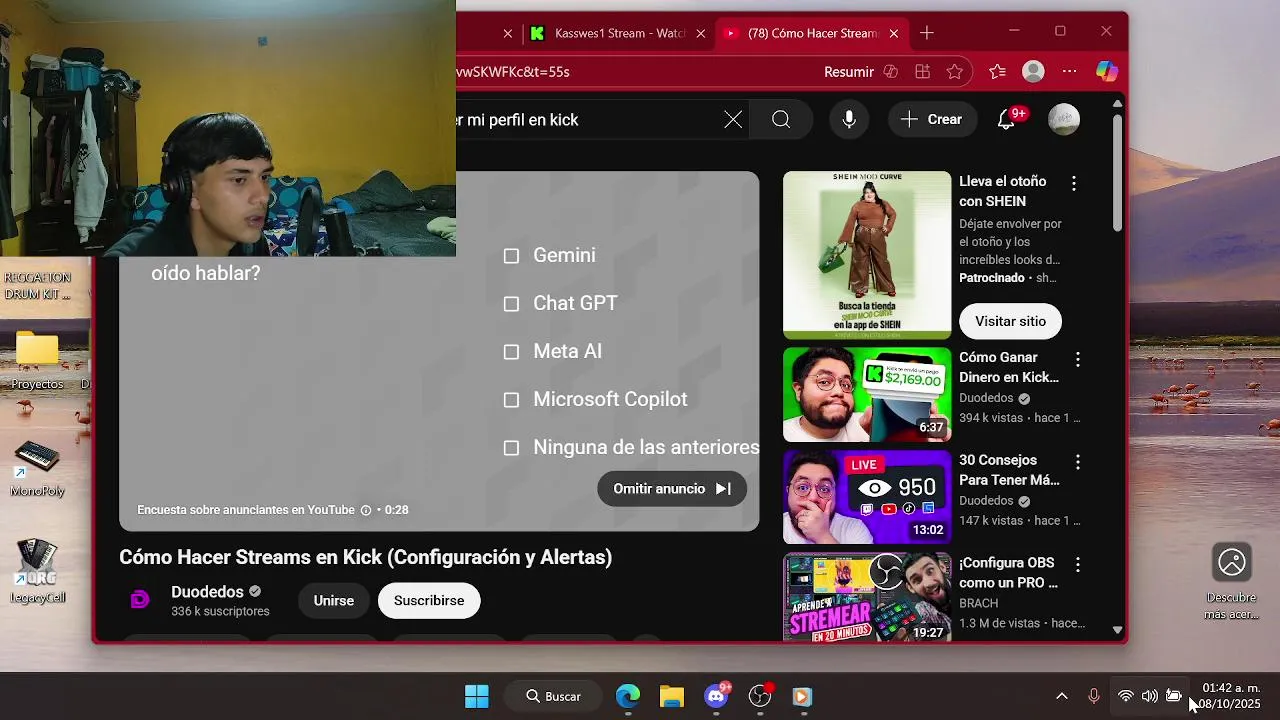Open the 30 Consejos video thumbnail
This screenshot has width=1280, height=720.
867,497
